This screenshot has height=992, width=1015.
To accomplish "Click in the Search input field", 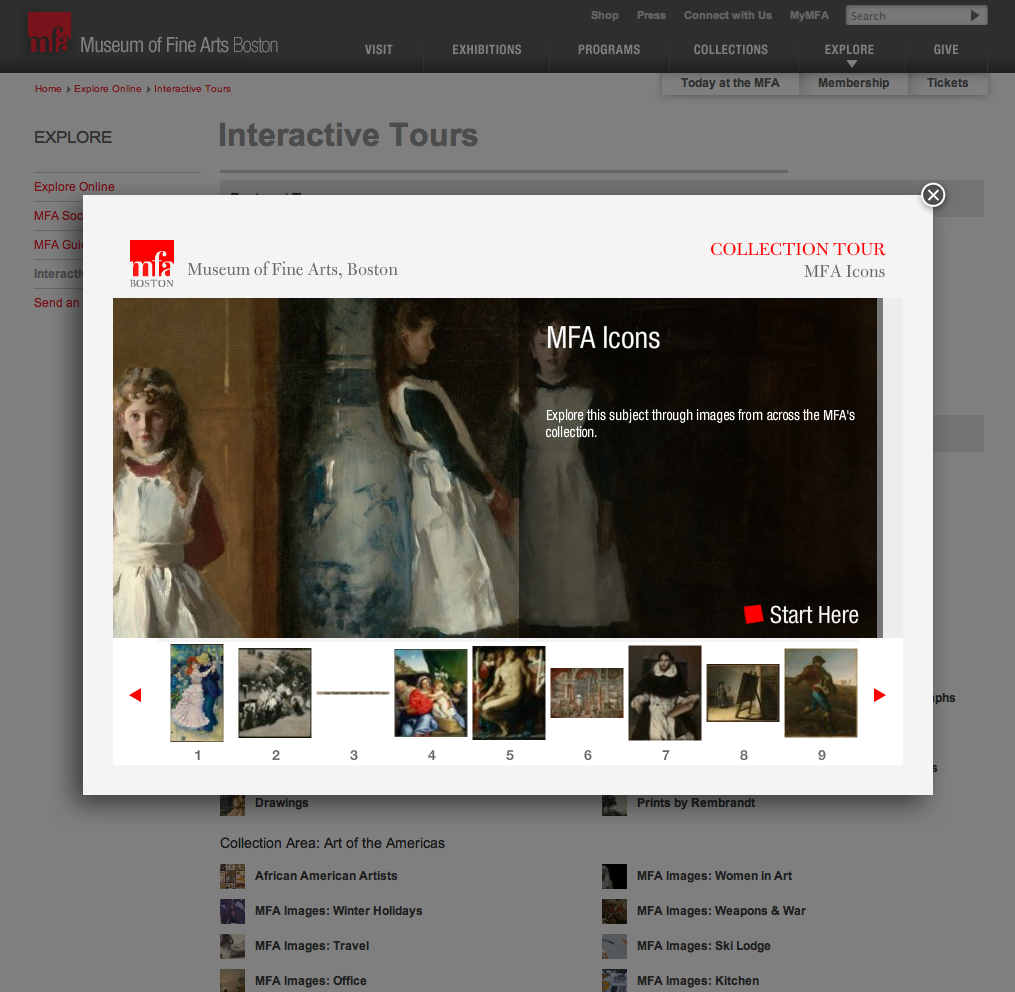I will click(x=905, y=15).
